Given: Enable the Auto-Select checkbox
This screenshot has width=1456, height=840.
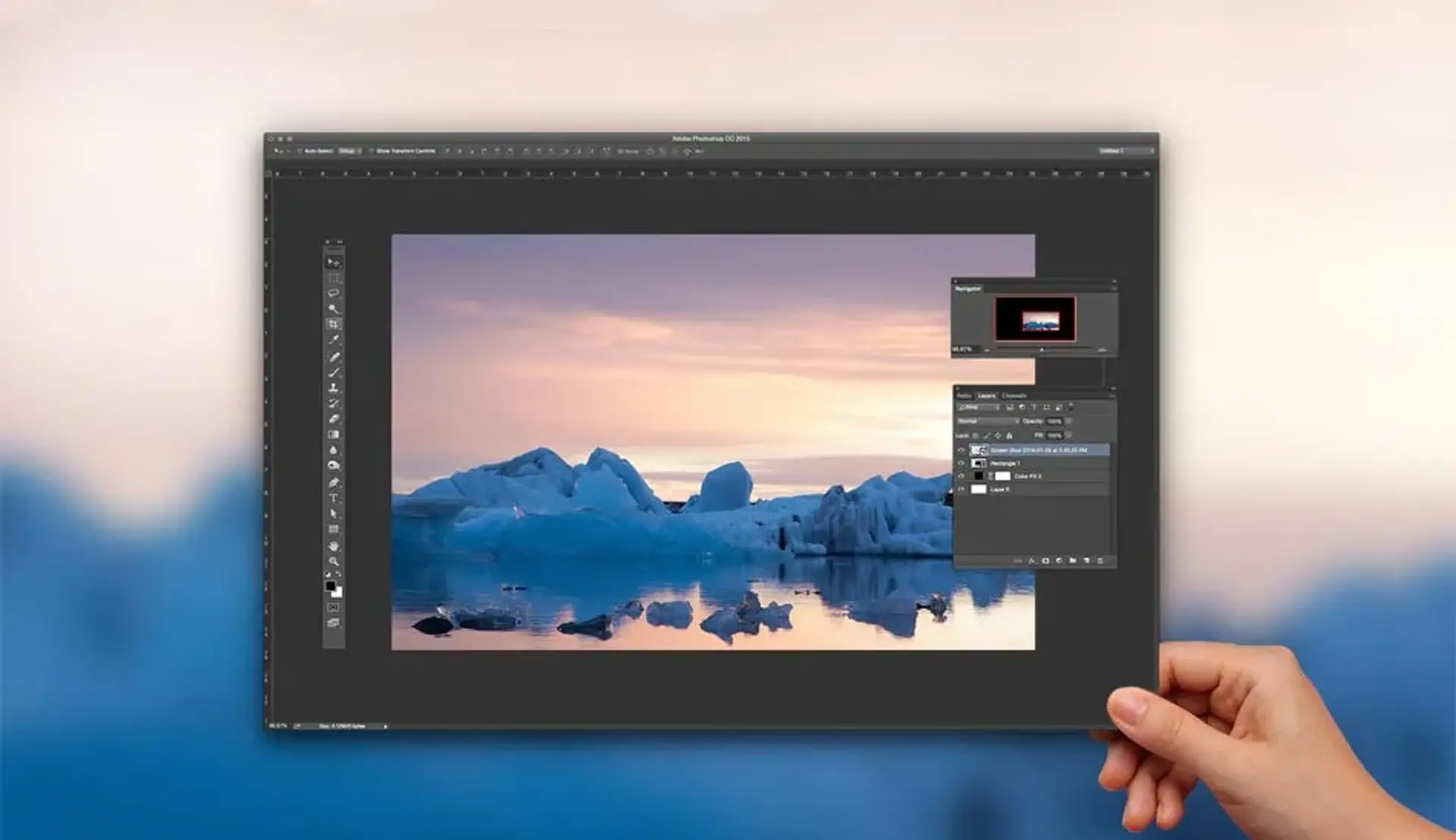Looking at the screenshot, I should point(300,151).
